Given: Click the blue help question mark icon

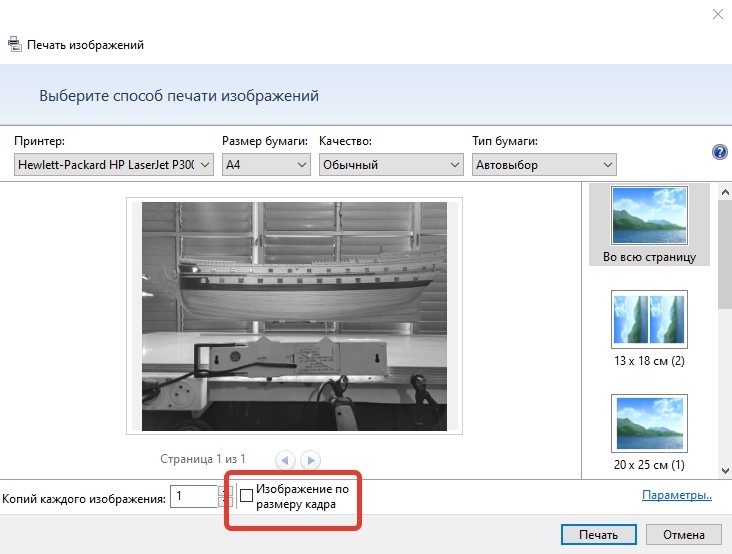Looking at the screenshot, I should click(719, 152).
